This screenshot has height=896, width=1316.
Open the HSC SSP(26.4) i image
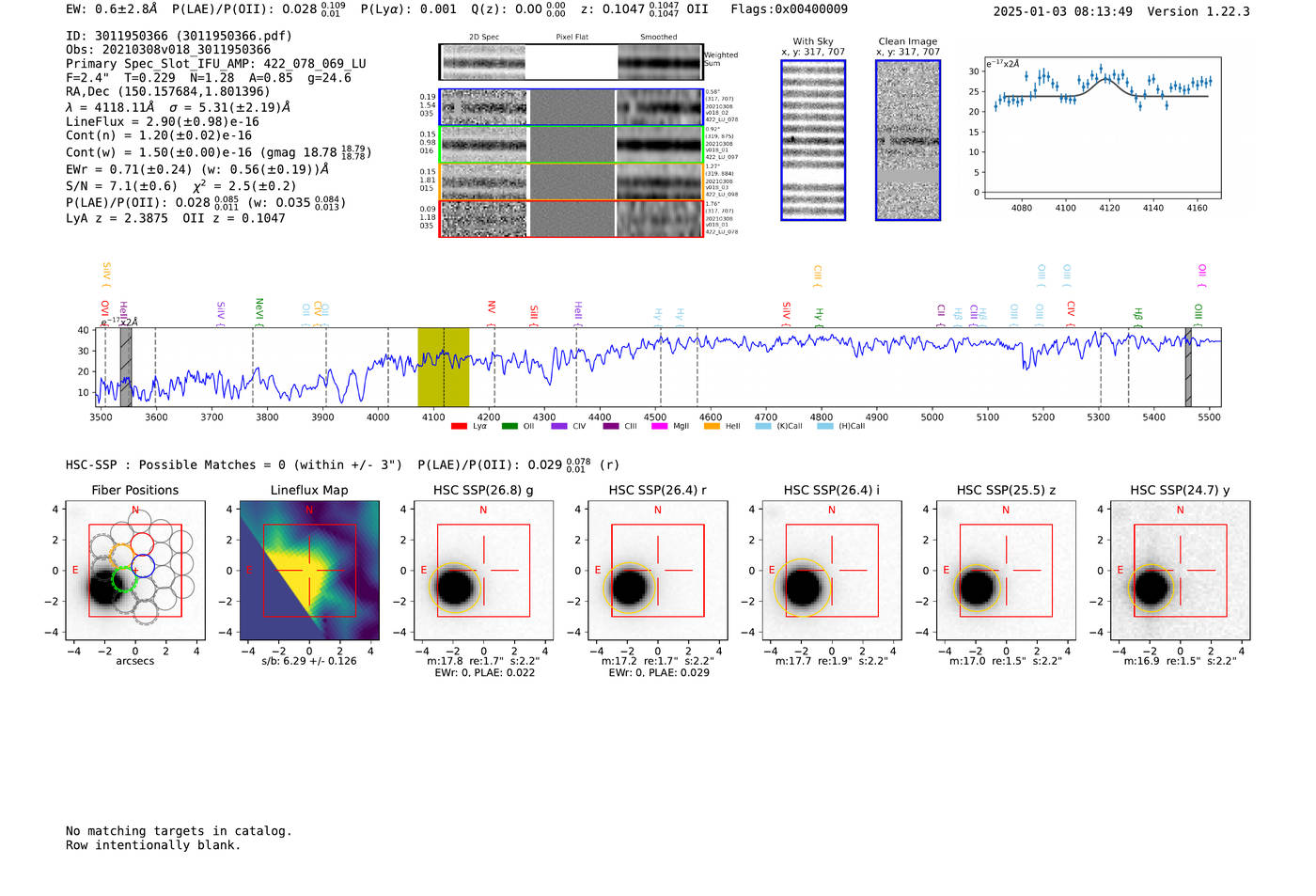(832, 570)
